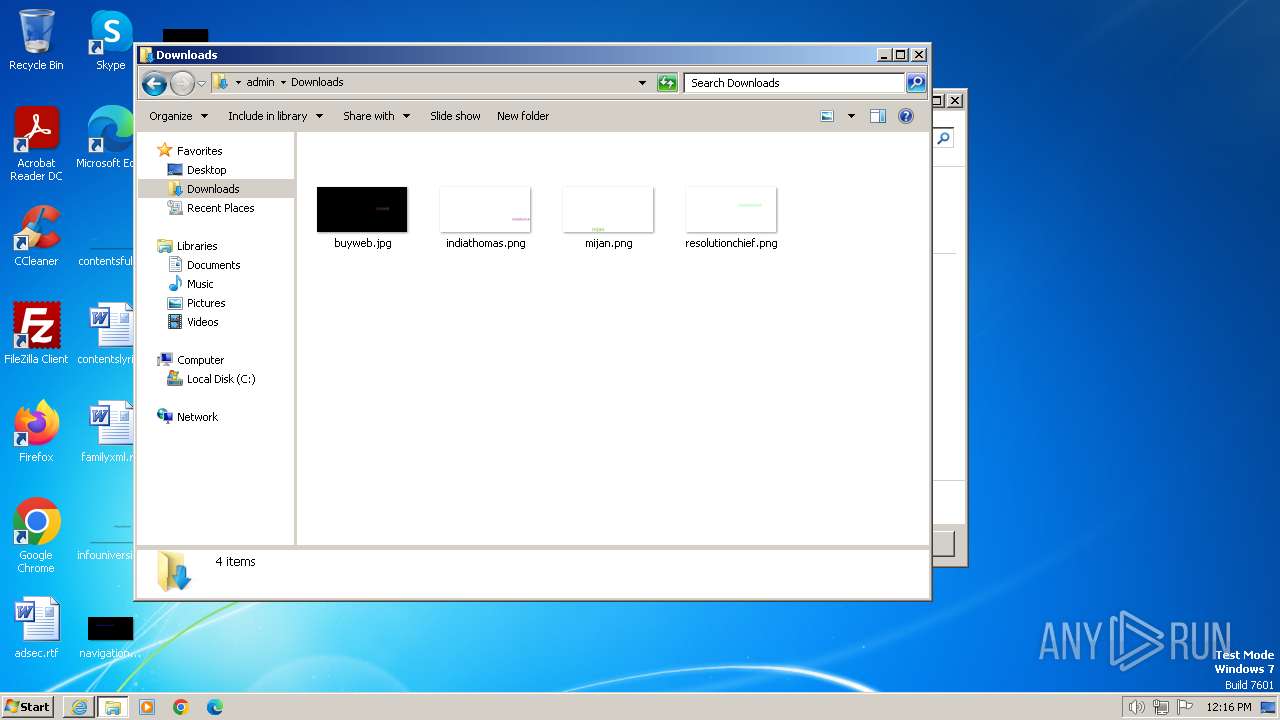Open the address bar history dropdown
1280x720 pixels.
tap(642, 83)
